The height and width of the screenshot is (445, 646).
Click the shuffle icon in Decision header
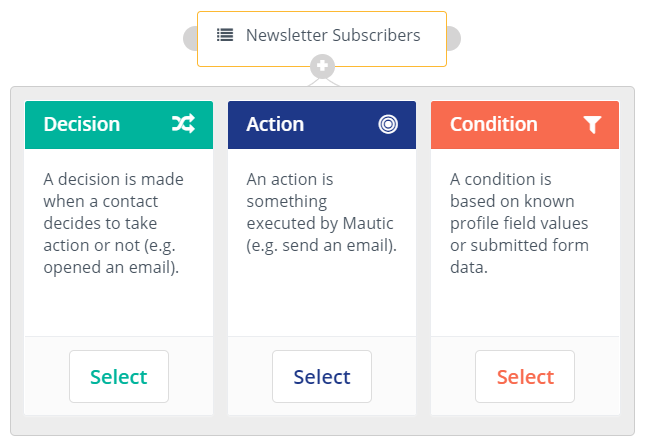click(183, 124)
